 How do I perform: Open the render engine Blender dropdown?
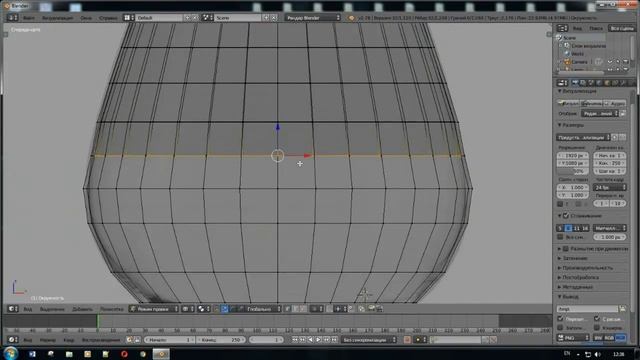[x=313, y=18]
